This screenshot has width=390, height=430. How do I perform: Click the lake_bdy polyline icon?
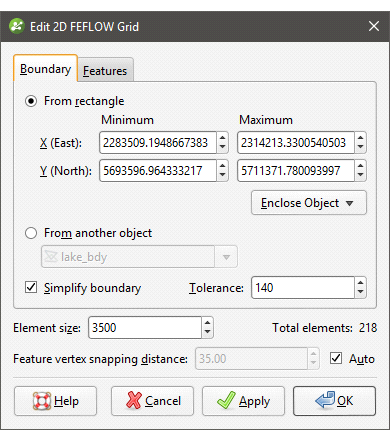51,257
